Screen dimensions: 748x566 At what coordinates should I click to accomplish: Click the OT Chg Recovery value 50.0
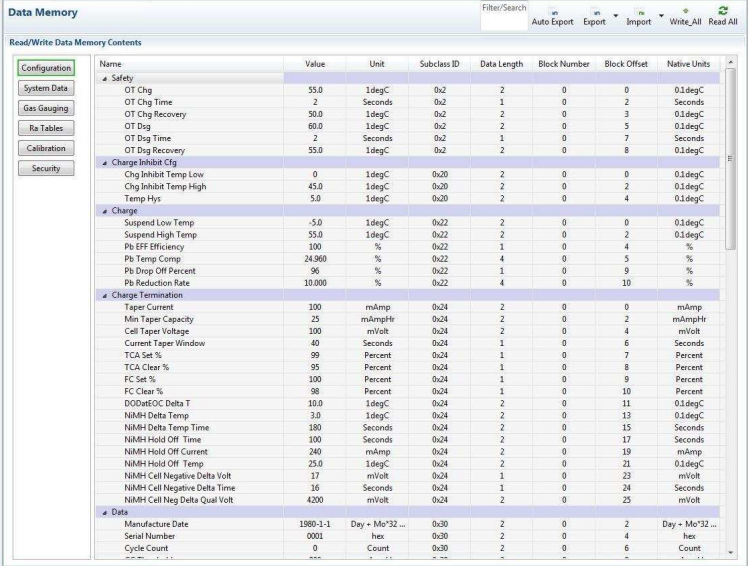coord(315,114)
